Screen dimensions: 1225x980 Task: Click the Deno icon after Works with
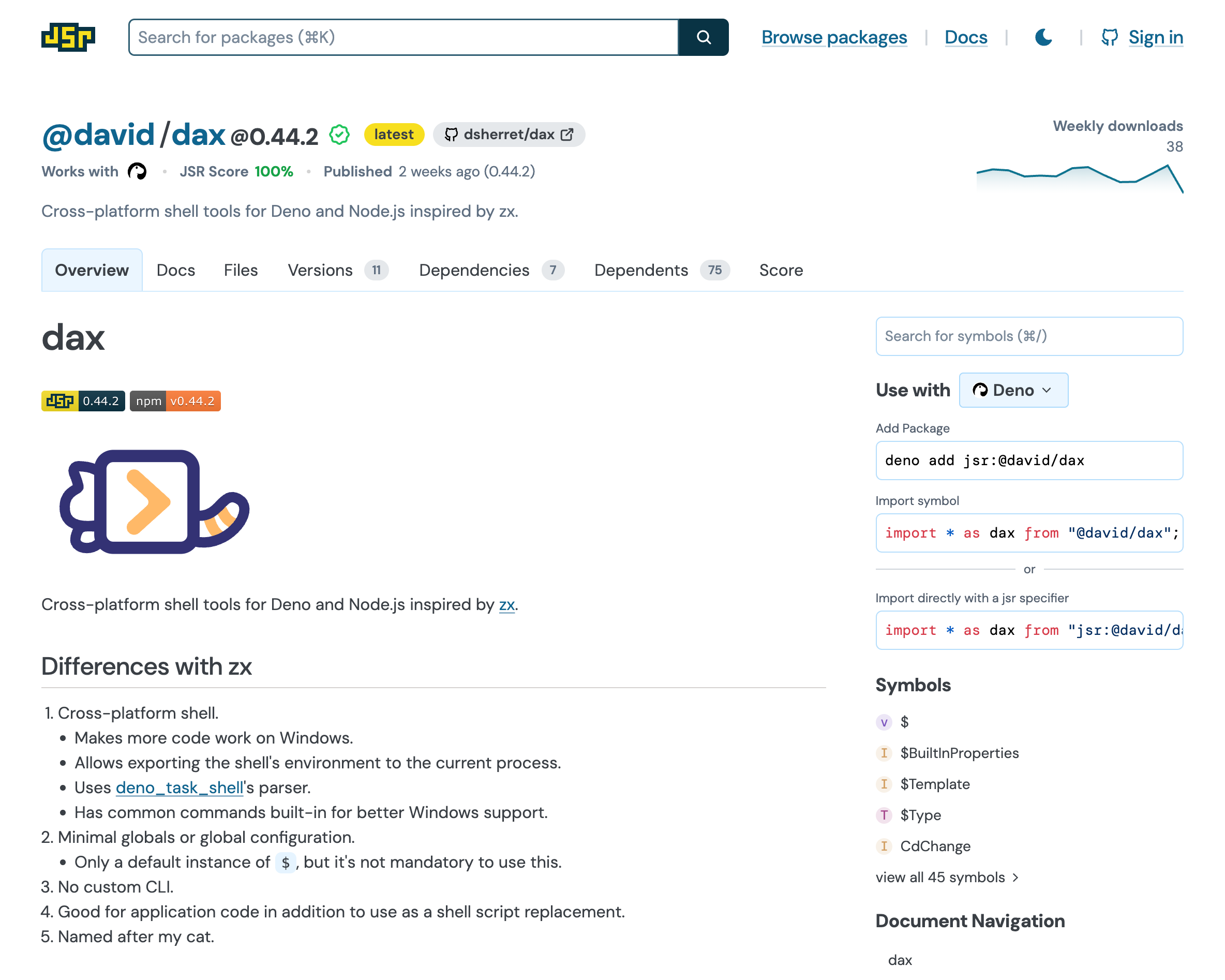[137, 171]
